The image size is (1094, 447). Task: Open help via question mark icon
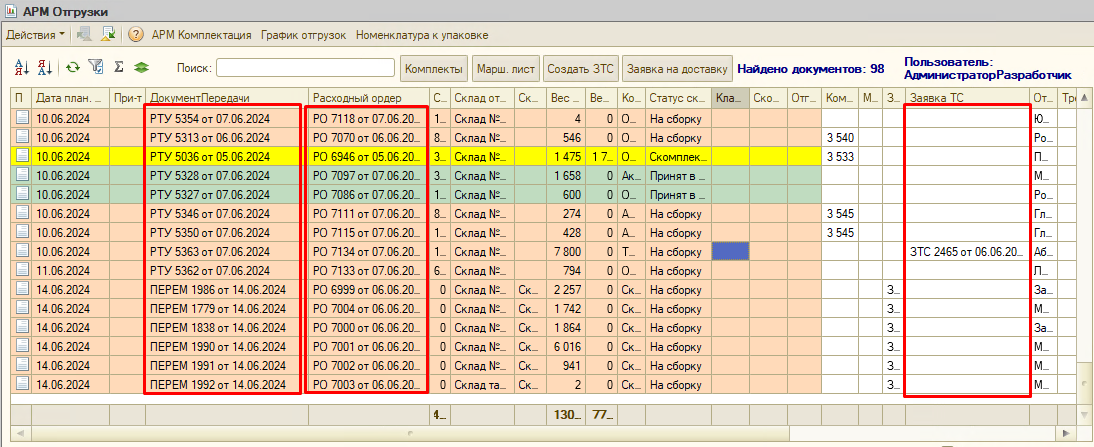[136, 34]
